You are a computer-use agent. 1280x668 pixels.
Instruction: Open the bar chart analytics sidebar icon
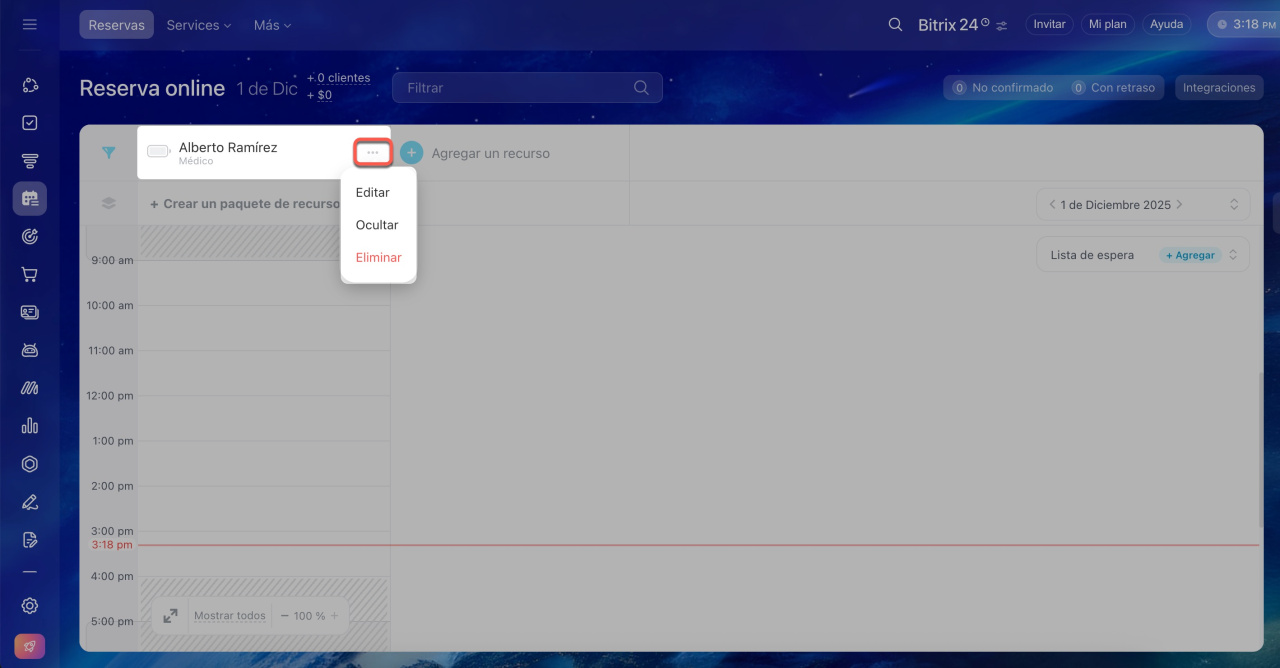[30, 426]
